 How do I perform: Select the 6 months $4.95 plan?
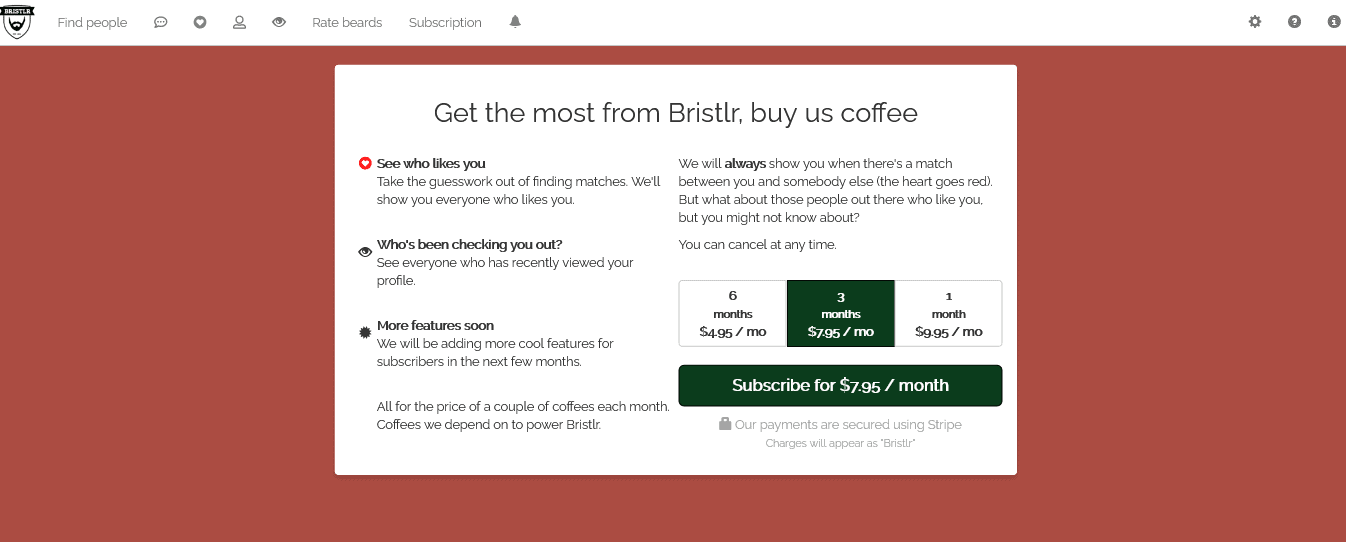click(733, 314)
